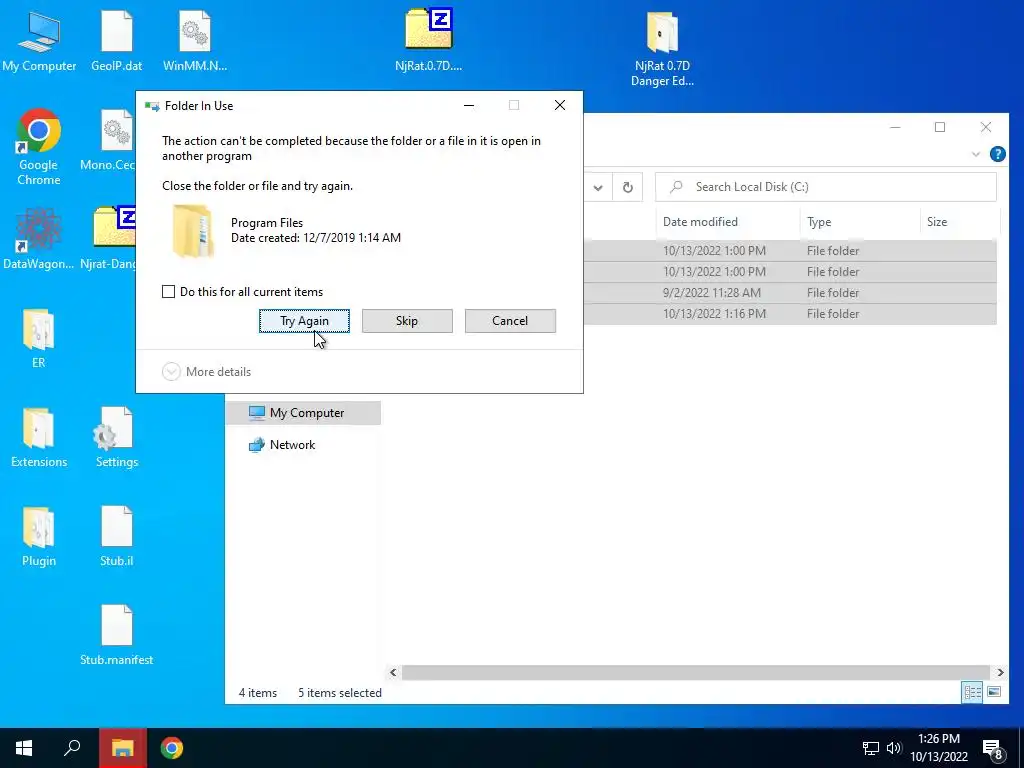Select My Computer in navigation pane
This screenshot has width=1024, height=768.
(304, 413)
